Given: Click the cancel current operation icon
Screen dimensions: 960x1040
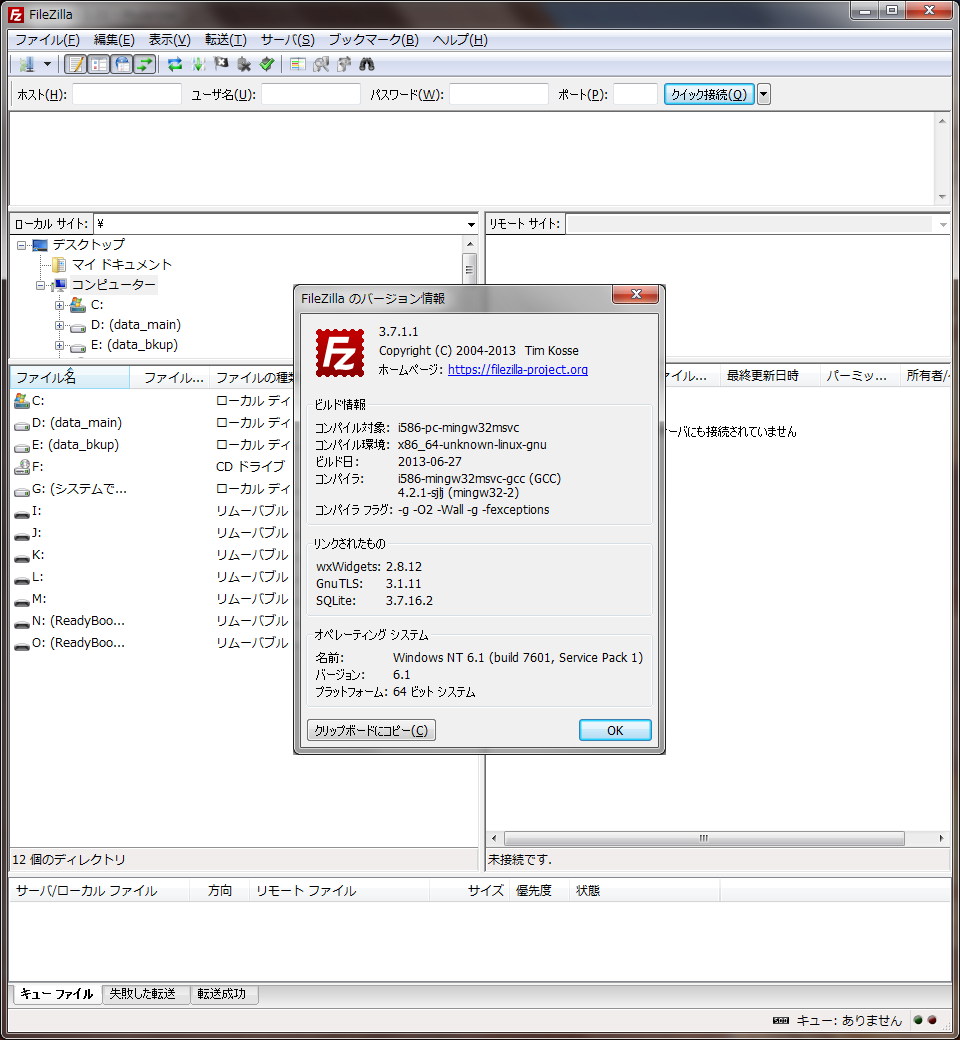Looking at the screenshot, I should pyautogui.click(x=221, y=64).
